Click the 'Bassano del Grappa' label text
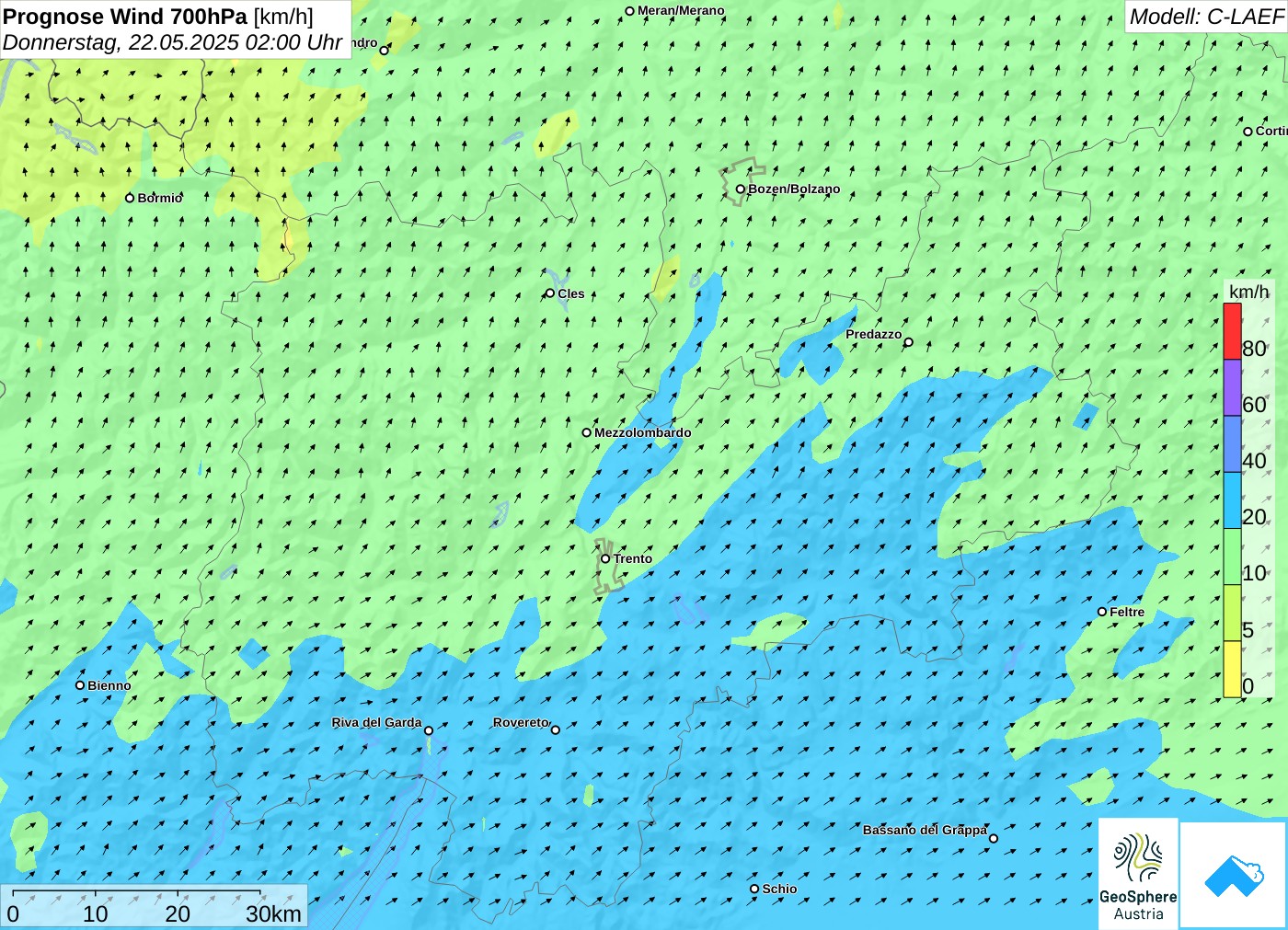 point(925,830)
